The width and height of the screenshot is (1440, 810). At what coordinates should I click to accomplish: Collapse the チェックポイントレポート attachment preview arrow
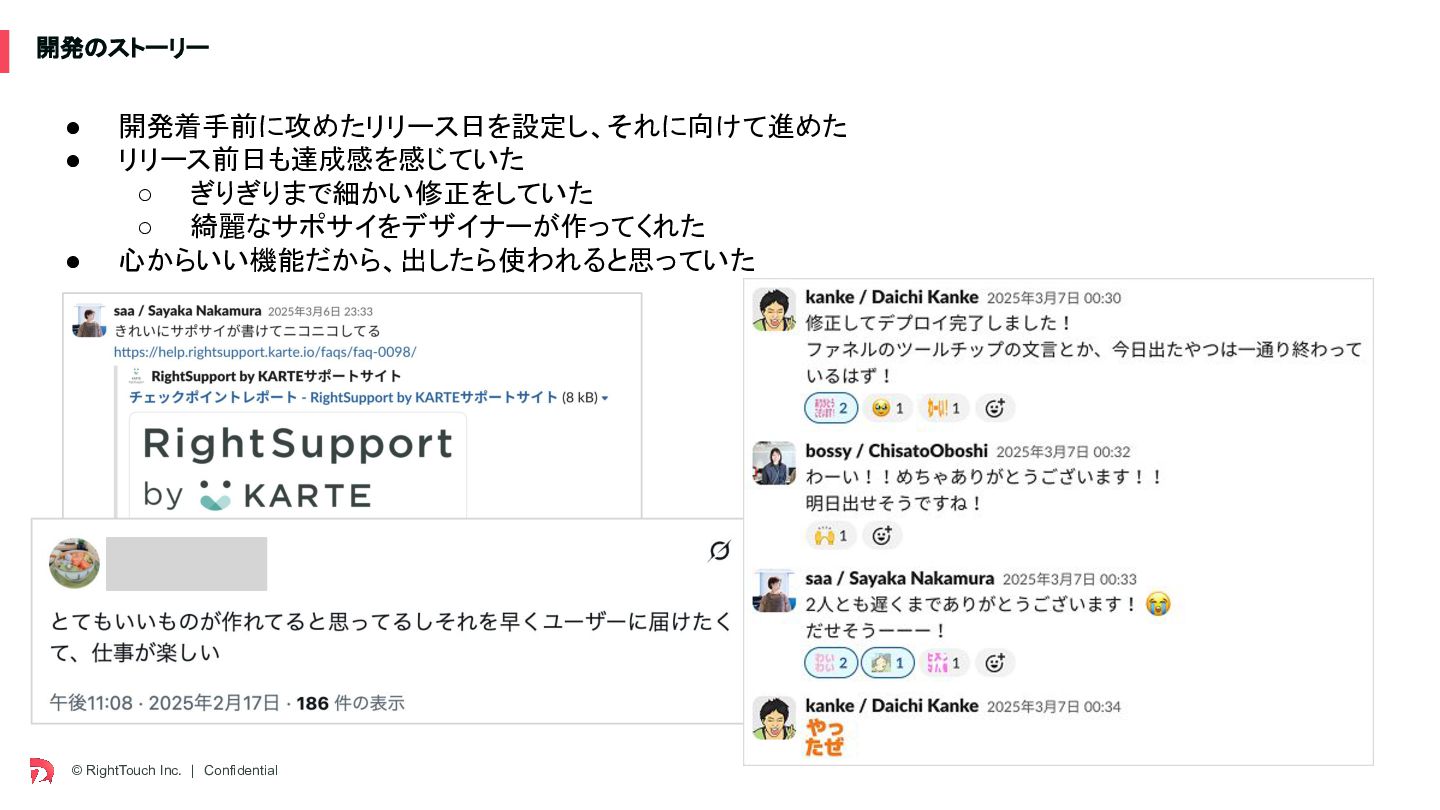pos(605,398)
